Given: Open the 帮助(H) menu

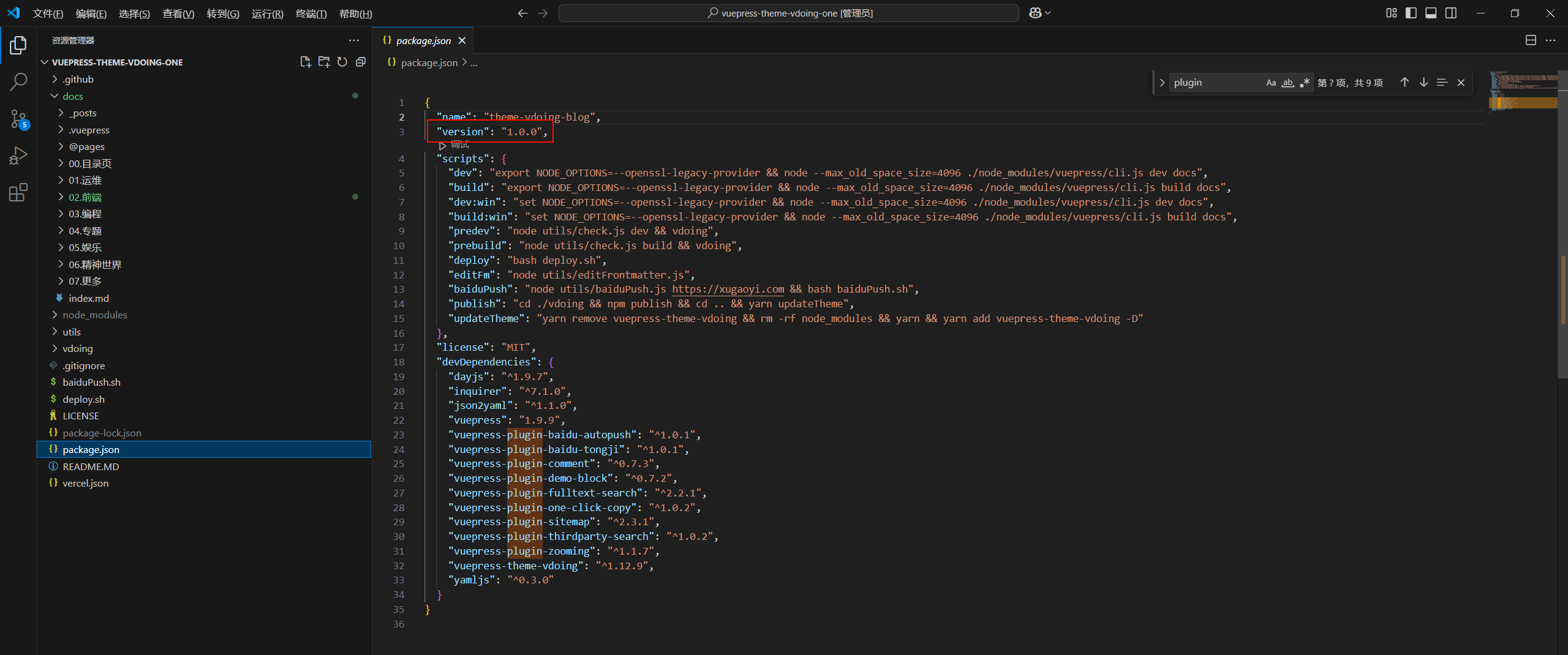Looking at the screenshot, I should pyautogui.click(x=356, y=13).
